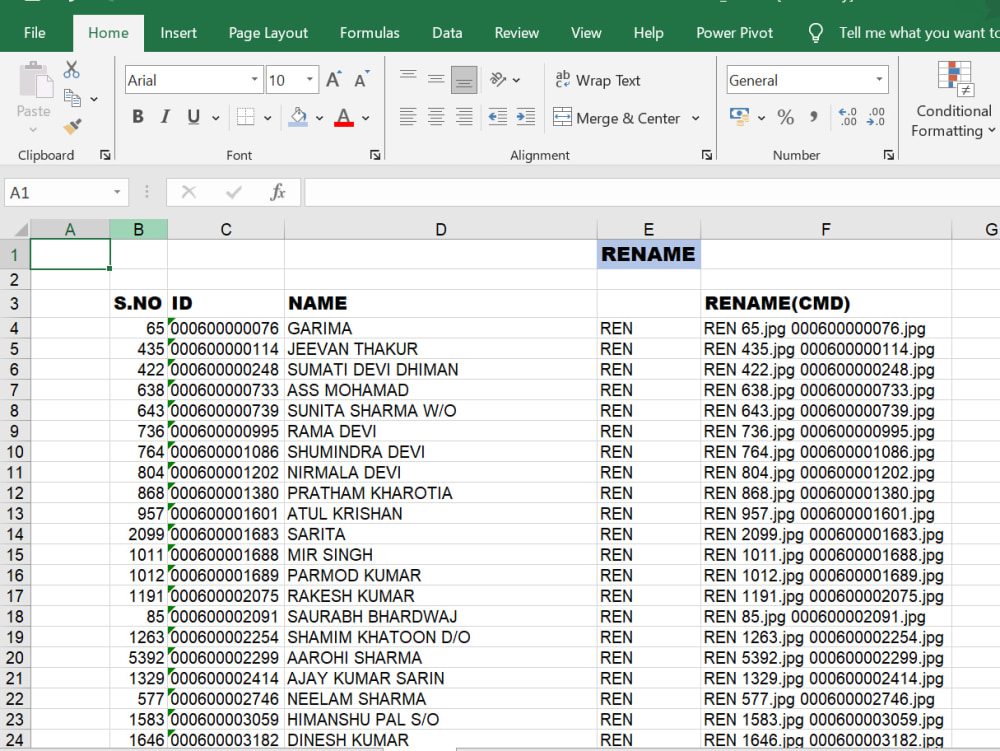Toggle Bold formatting
The height and width of the screenshot is (751, 1000).
tap(138, 117)
